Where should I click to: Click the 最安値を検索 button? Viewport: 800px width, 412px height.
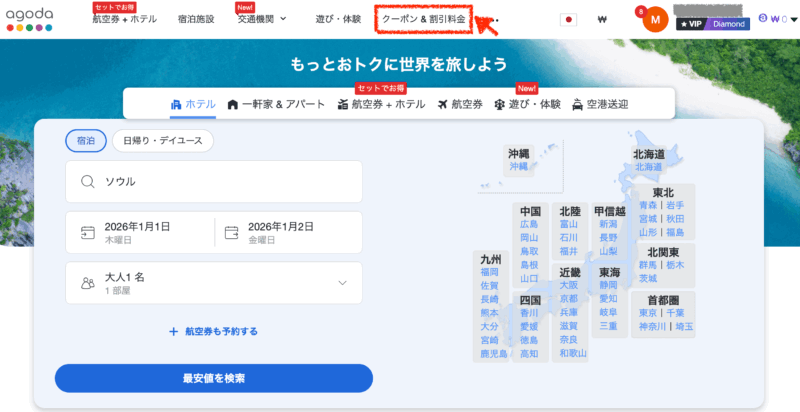point(214,378)
